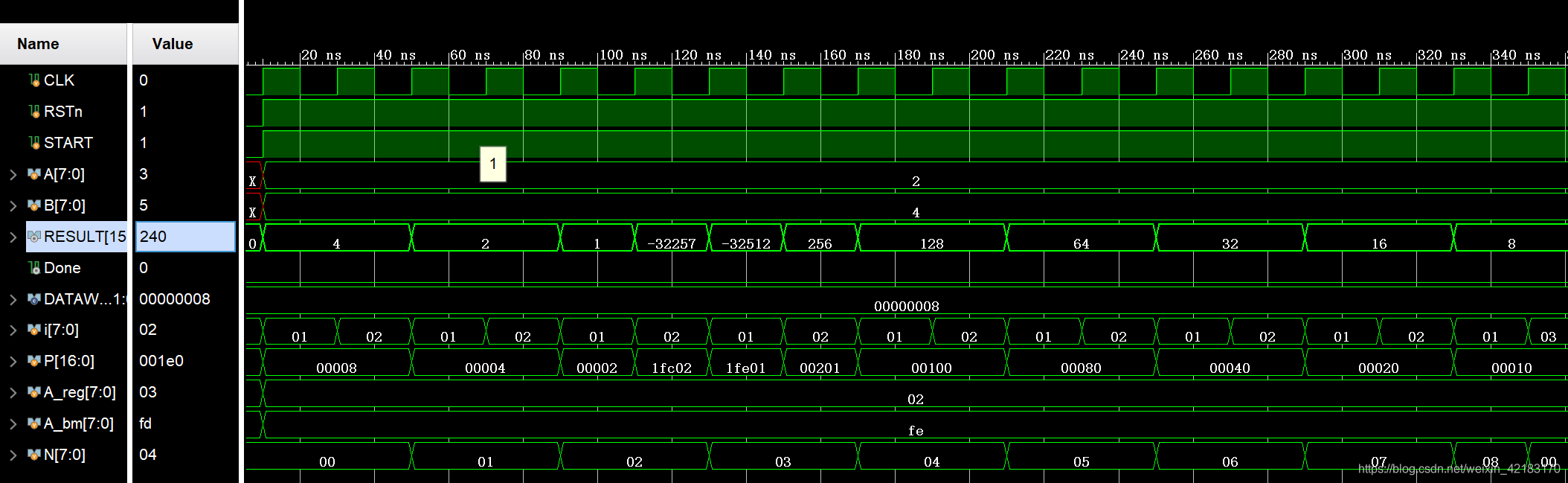Click the 100 ns time ruler mark
The width and height of the screenshot is (1568, 483).
(623, 55)
